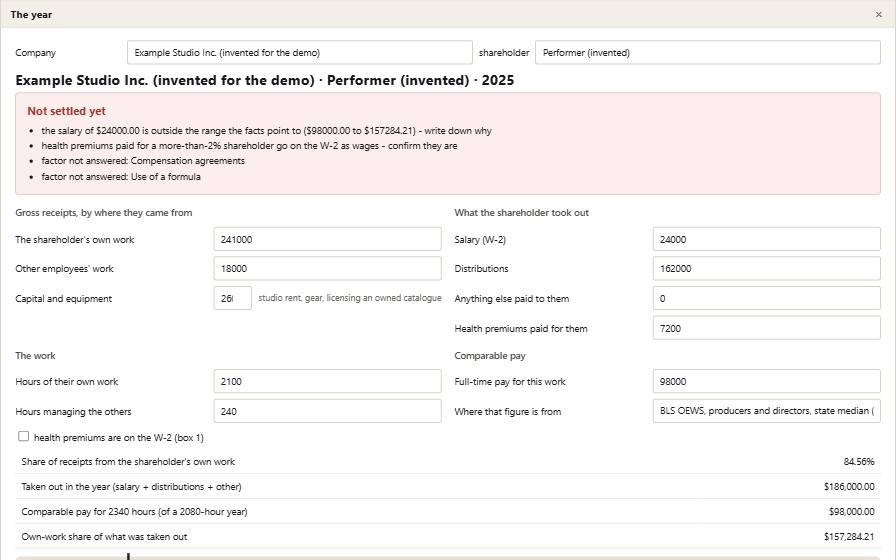Click the health premiums W-2 wages warning line
Viewport: 896px width, 560px height.
pos(249,146)
